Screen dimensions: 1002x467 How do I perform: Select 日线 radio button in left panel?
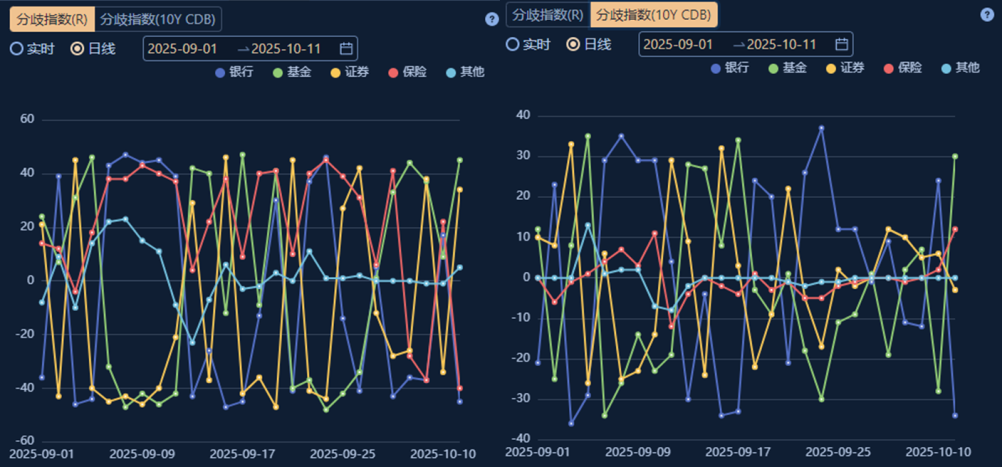(x=77, y=48)
